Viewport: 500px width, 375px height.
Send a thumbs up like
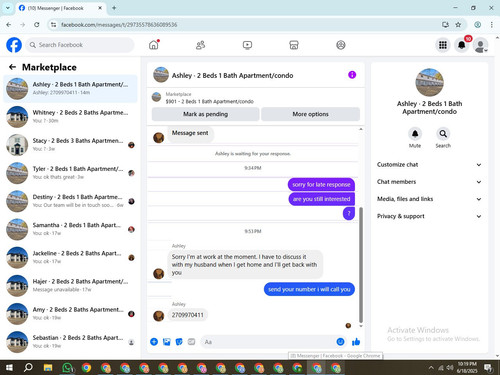point(356,342)
